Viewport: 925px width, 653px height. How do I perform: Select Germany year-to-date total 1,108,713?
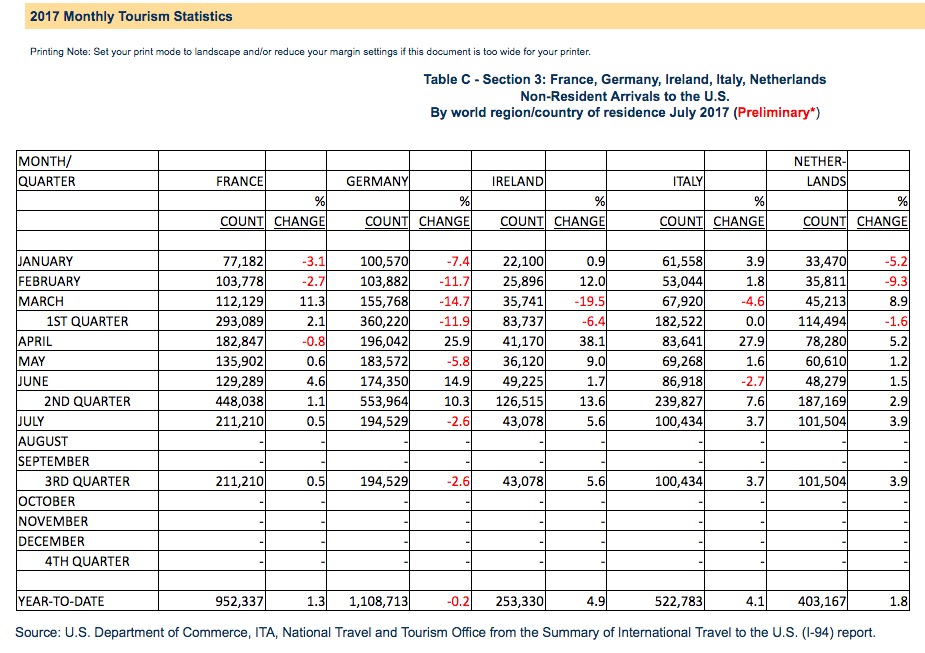click(x=379, y=602)
